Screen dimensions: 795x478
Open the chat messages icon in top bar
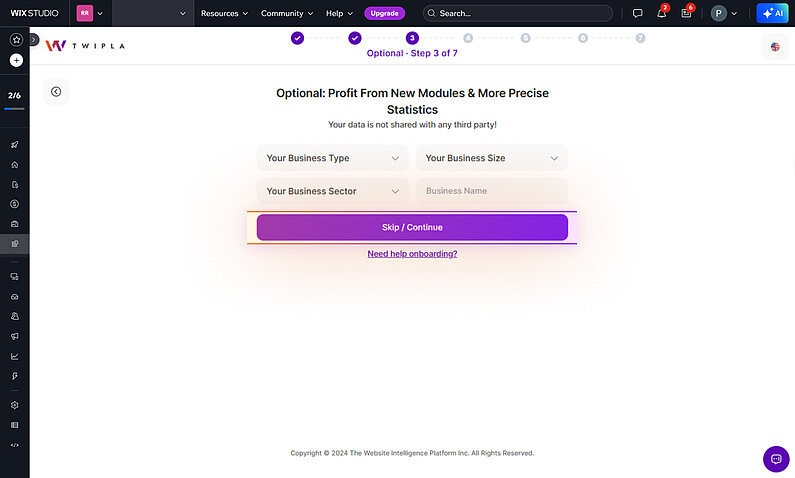click(x=637, y=14)
